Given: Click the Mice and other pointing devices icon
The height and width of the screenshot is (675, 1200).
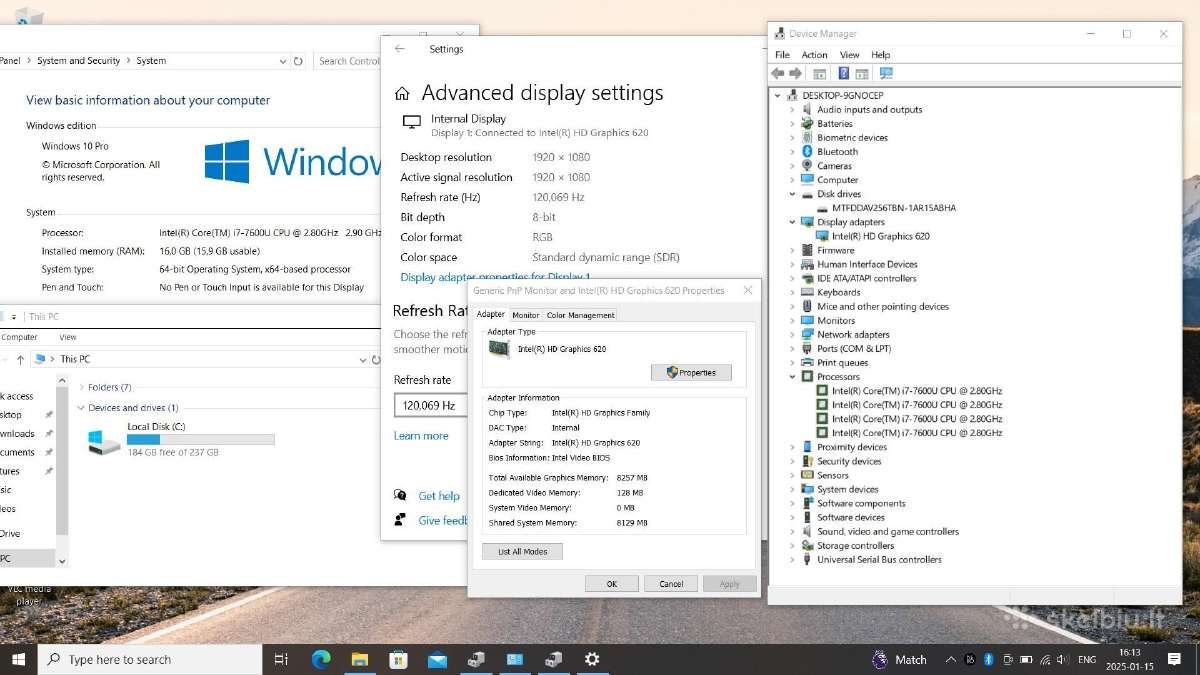Looking at the screenshot, I should (x=807, y=306).
